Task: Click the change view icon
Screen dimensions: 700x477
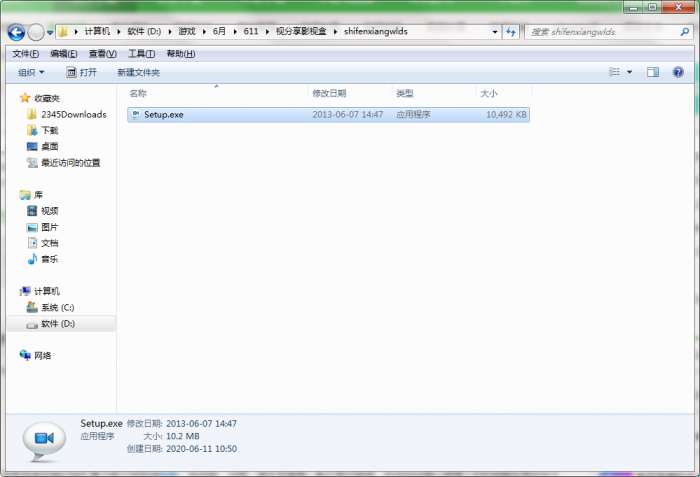Action: tap(615, 72)
